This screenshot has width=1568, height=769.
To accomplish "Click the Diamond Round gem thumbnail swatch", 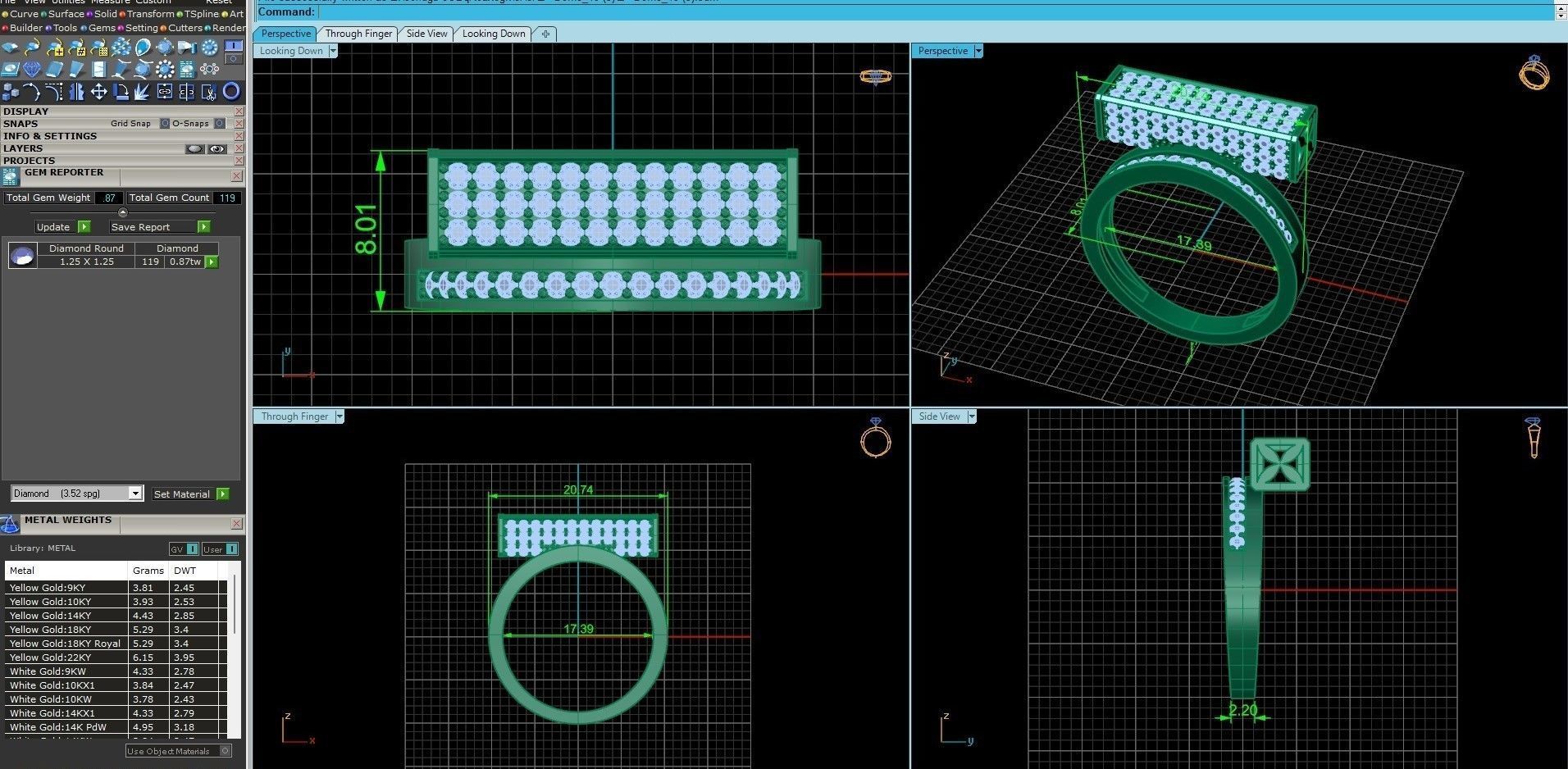I will click(x=22, y=256).
